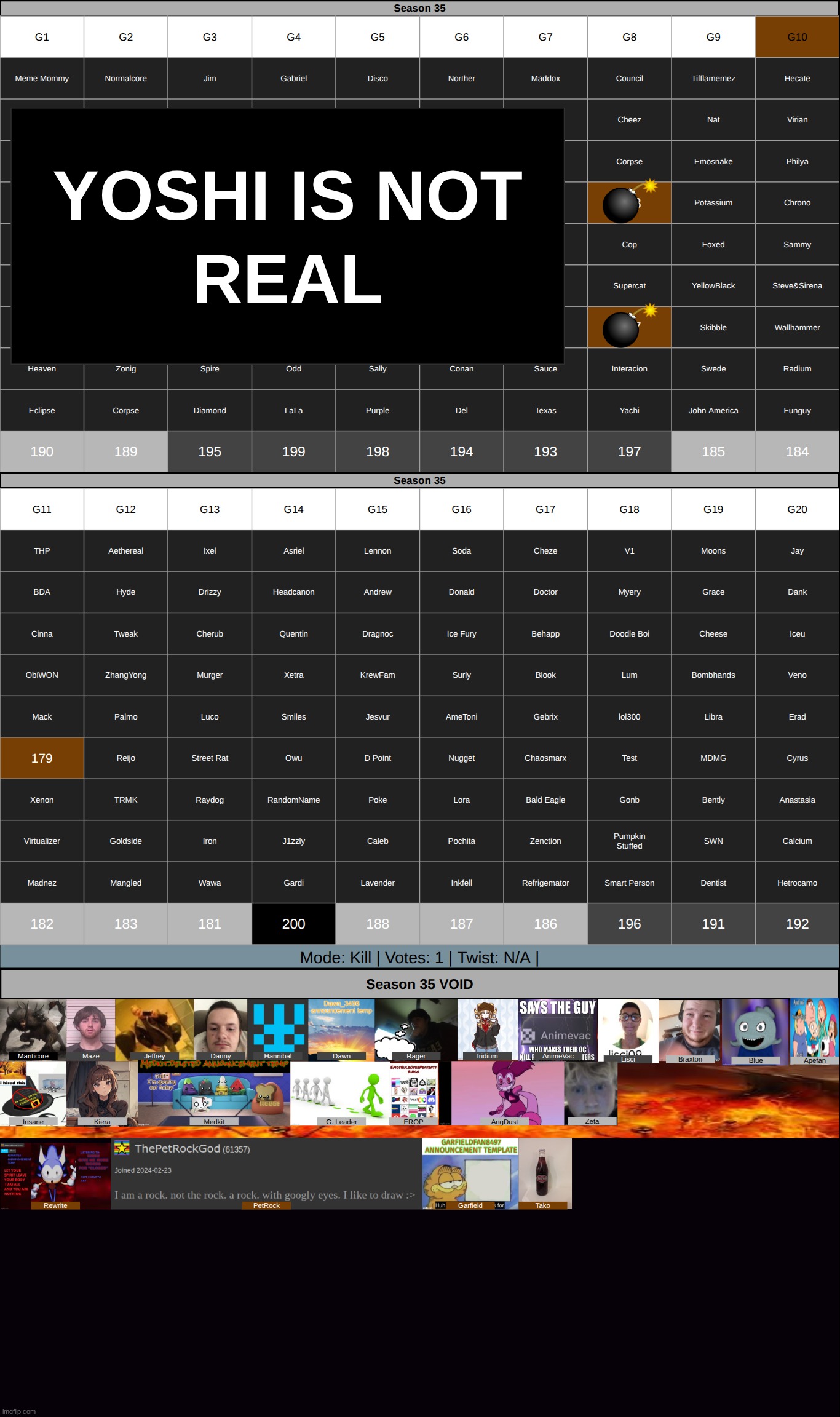The height and width of the screenshot is (1417, 840).
Task: Click the black 200 score cell
Action: [293, 924]
